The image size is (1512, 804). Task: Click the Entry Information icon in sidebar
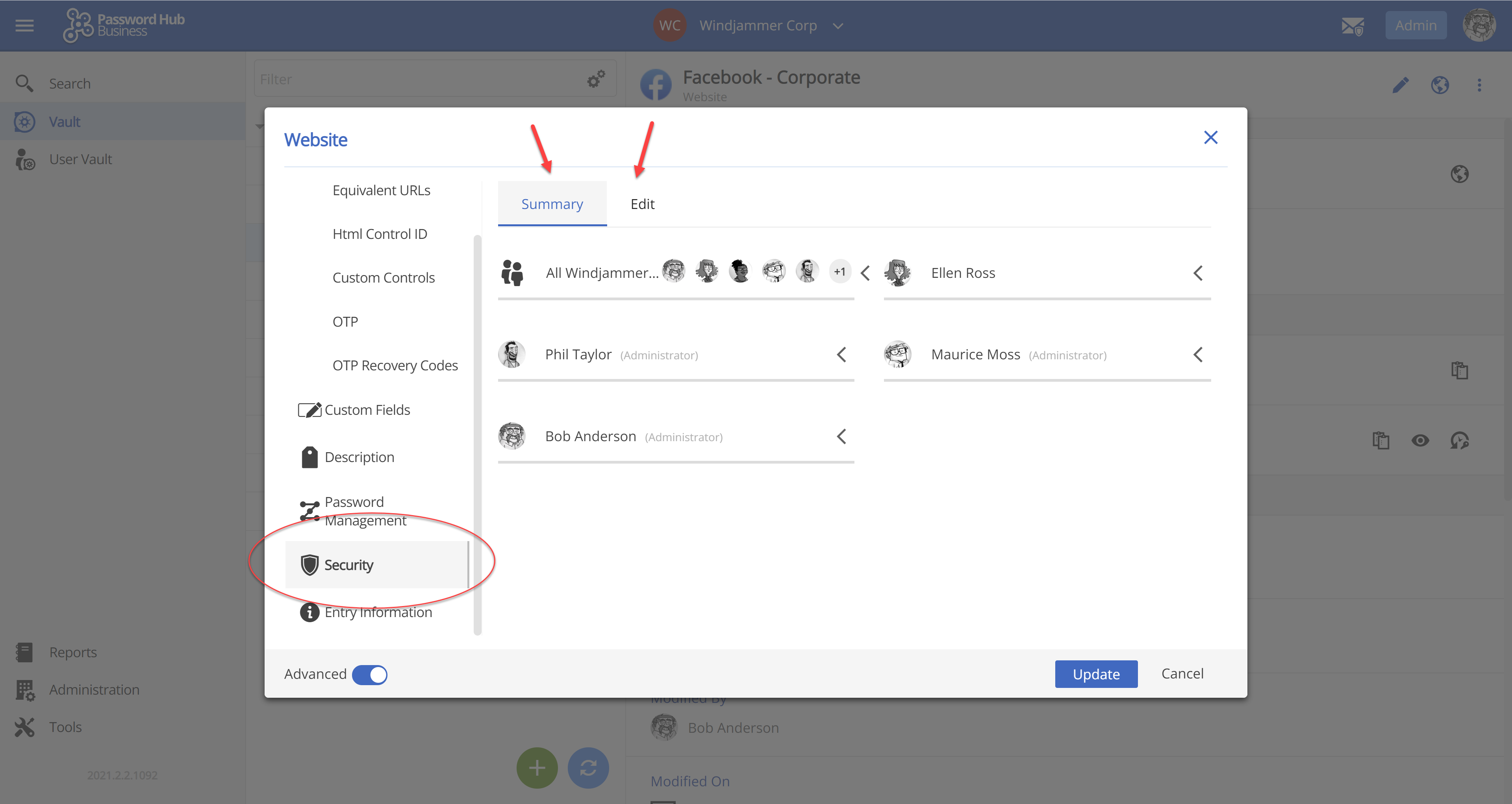[x=310, y=612]
